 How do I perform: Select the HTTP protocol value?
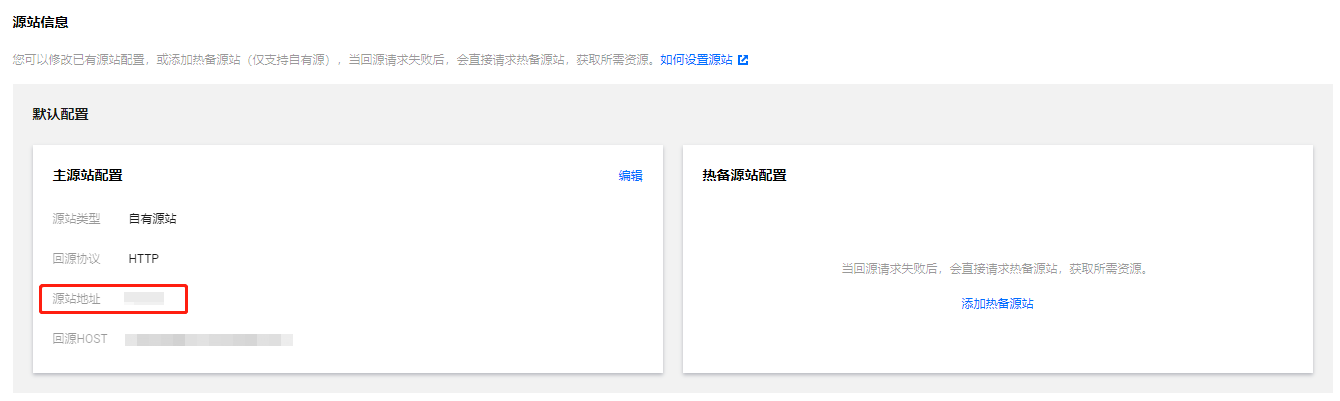coord(144,259)
